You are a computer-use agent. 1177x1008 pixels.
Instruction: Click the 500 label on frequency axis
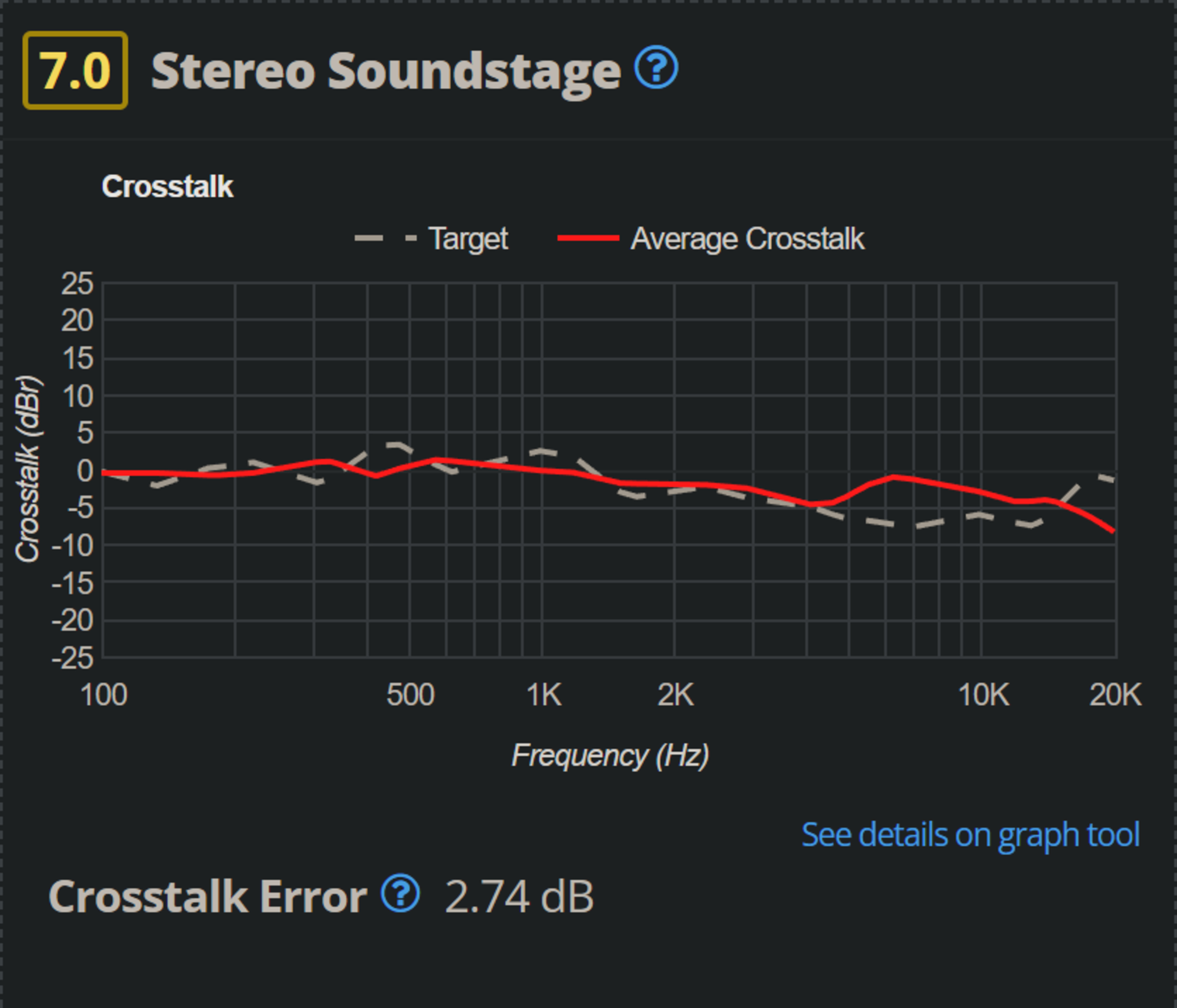coord(410,694)
